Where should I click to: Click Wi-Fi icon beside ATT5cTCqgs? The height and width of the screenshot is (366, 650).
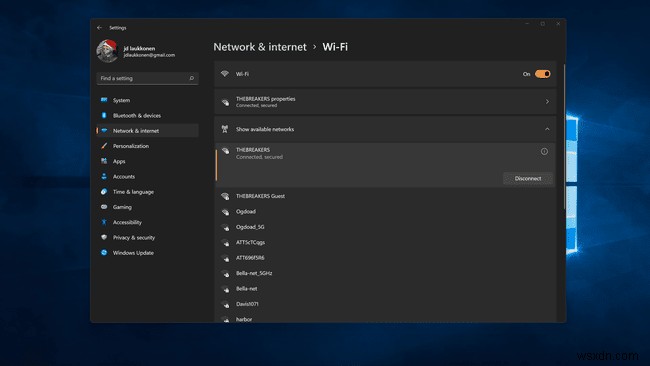(225, 242)
